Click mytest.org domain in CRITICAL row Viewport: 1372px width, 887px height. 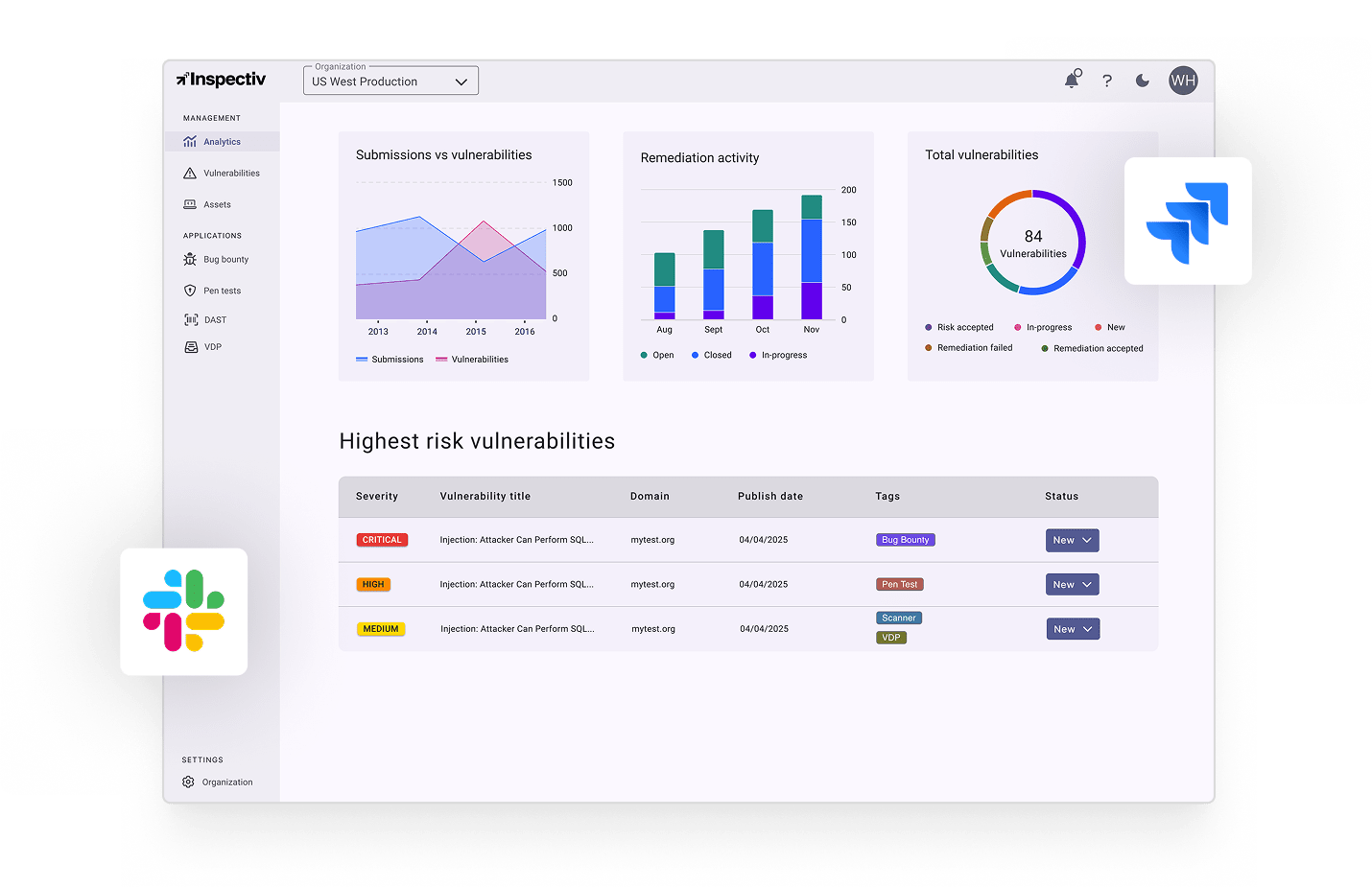tap(652, 540)
